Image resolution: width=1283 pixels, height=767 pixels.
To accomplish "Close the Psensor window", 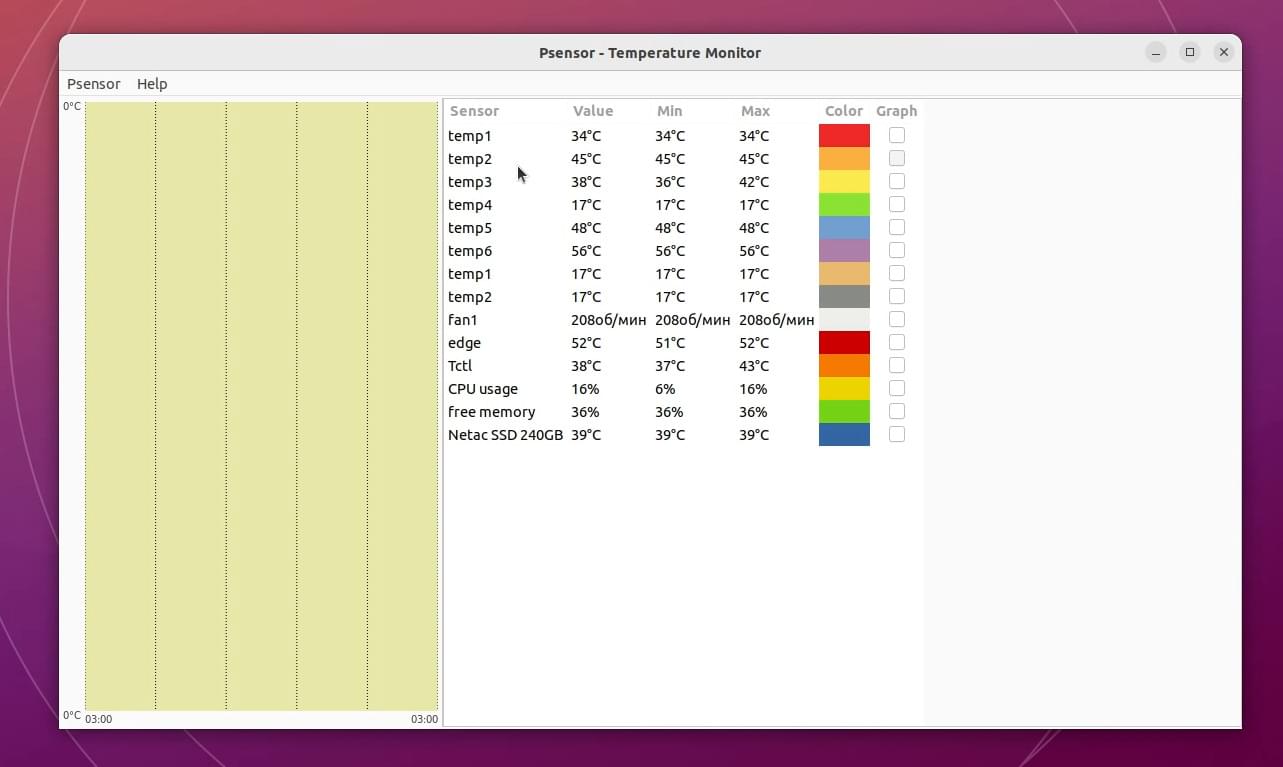I will point(1224,52).
